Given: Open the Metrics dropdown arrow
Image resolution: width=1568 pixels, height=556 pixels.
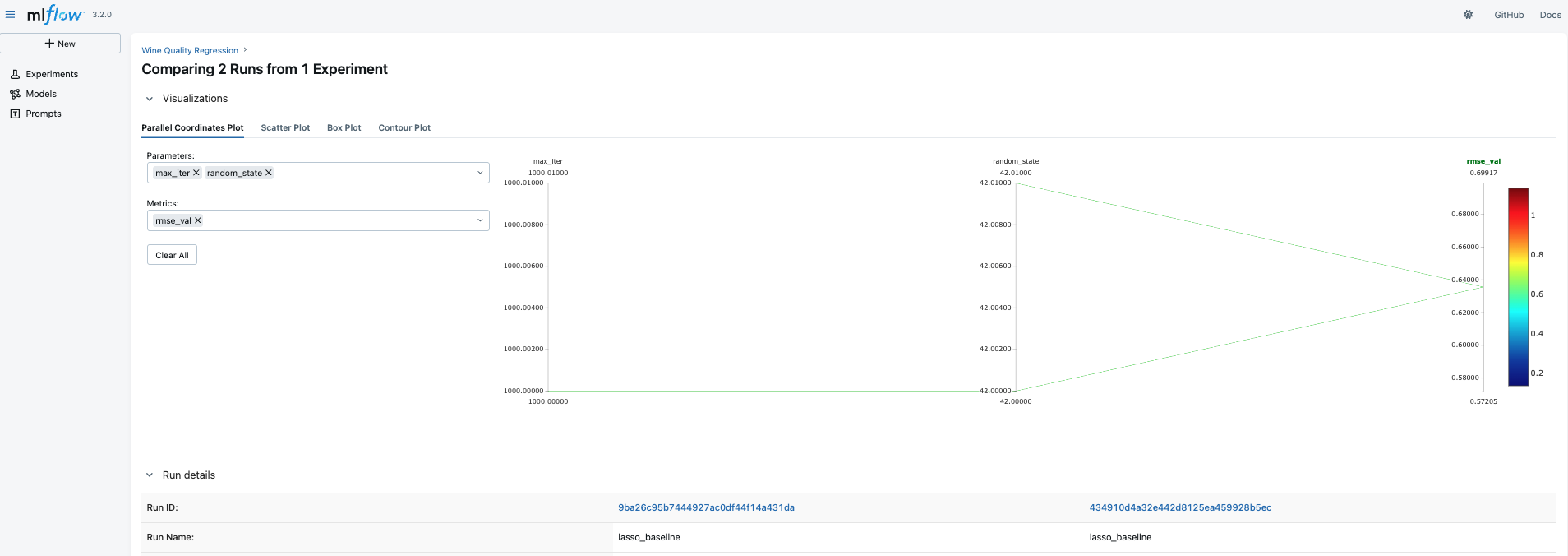Looking at the screenshot, I should [x=480, y=220].
